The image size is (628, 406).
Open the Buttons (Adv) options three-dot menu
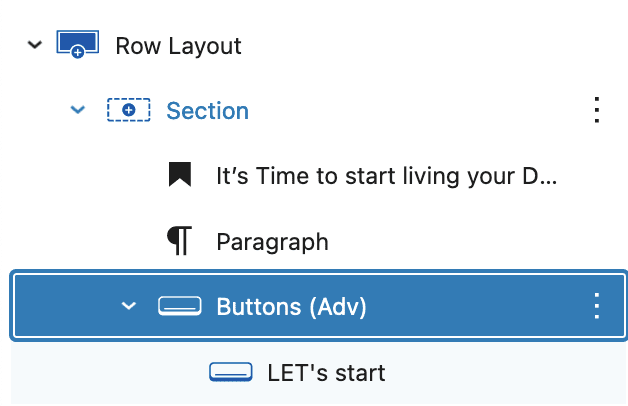[x=597, y=306]
